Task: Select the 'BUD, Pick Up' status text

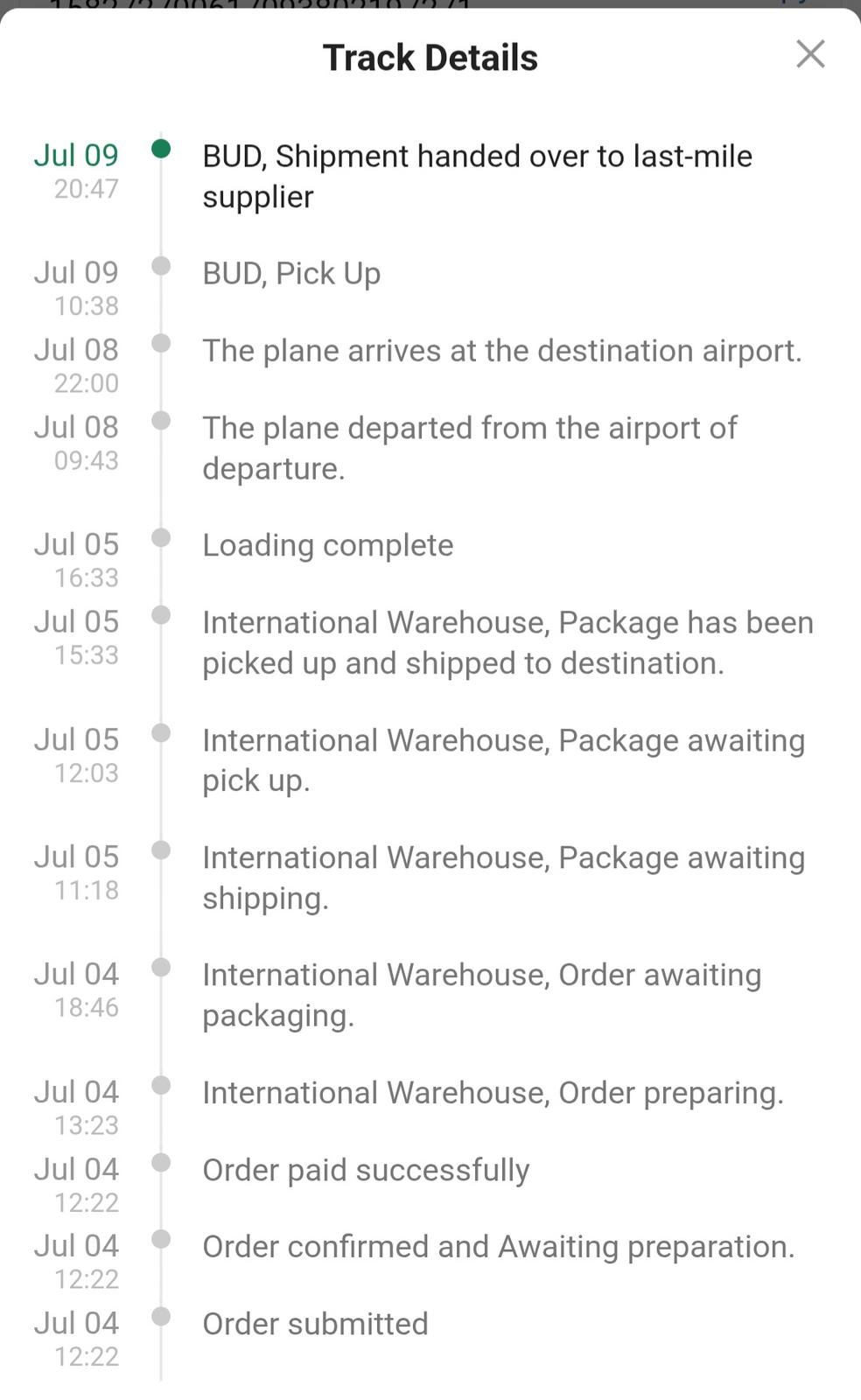Action: click(x=291, y=274)
